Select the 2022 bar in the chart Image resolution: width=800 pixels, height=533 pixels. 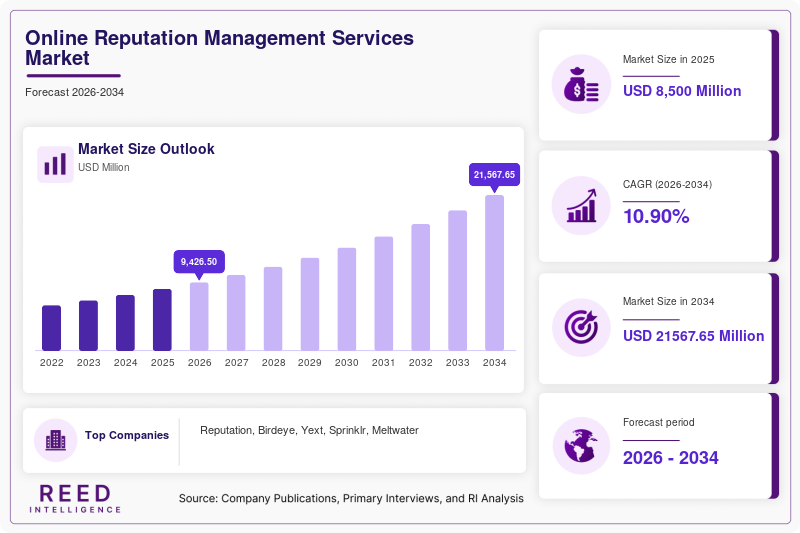coord(52,328)
